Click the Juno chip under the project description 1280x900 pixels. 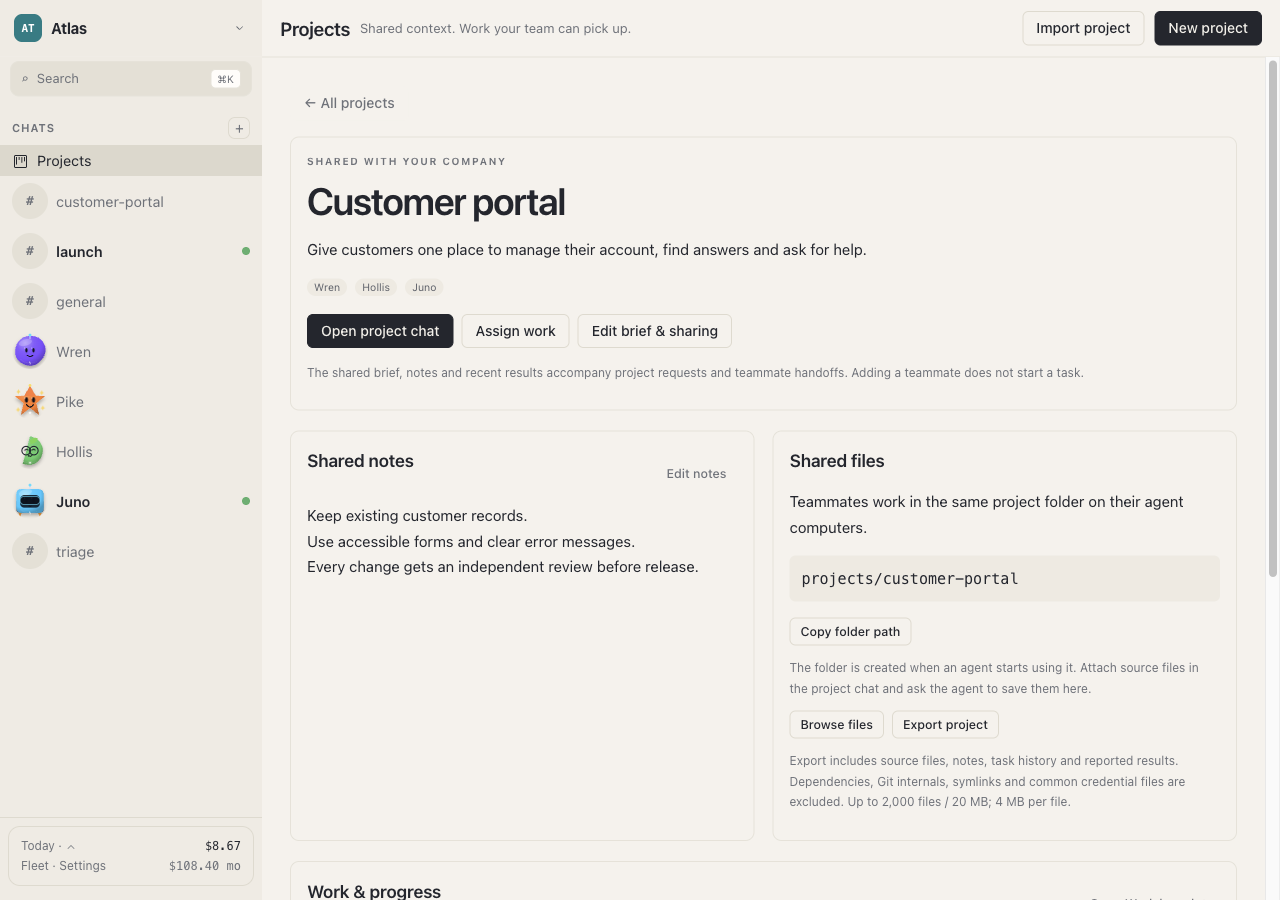(x=424, y=287)
